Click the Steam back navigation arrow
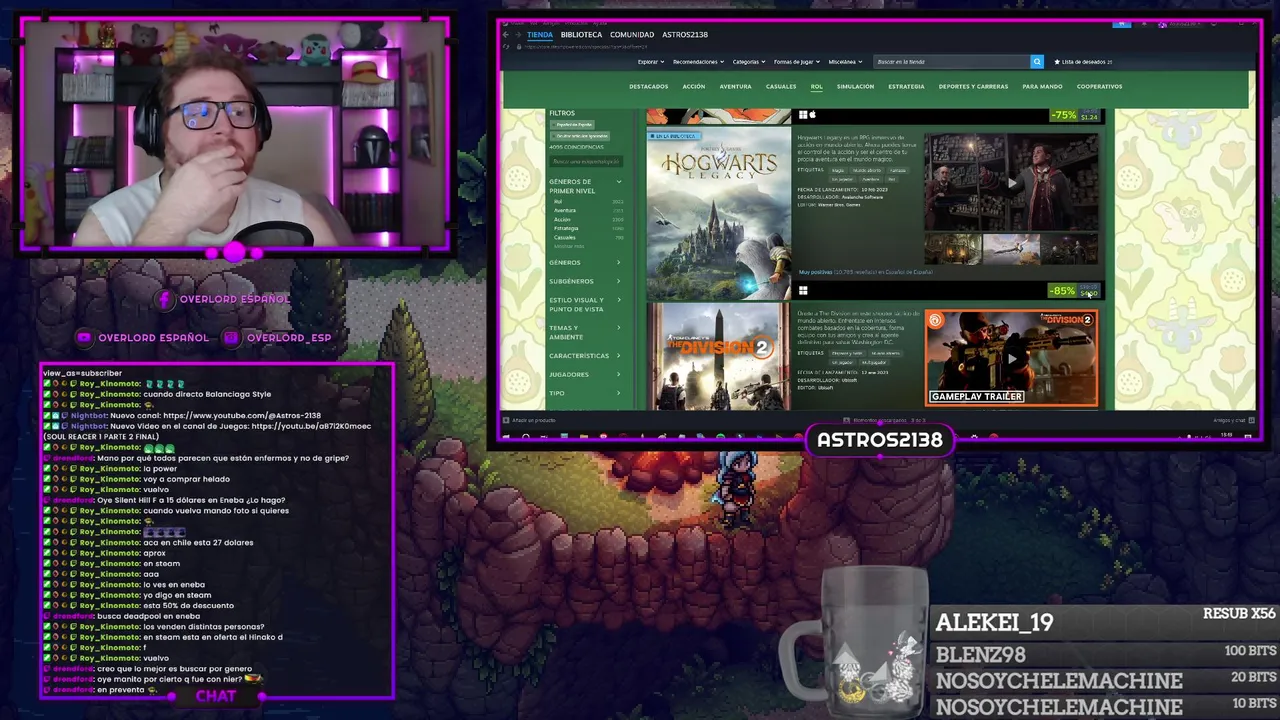The image size is (1280, 720). [x=506, y=34]
